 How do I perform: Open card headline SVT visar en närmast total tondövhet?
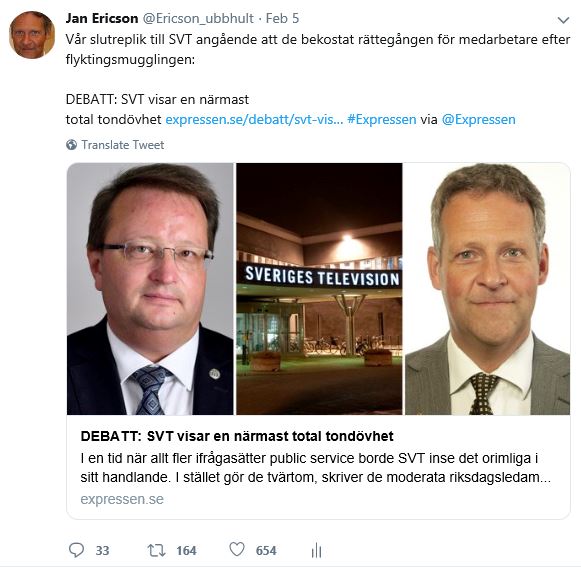point(237,436)
